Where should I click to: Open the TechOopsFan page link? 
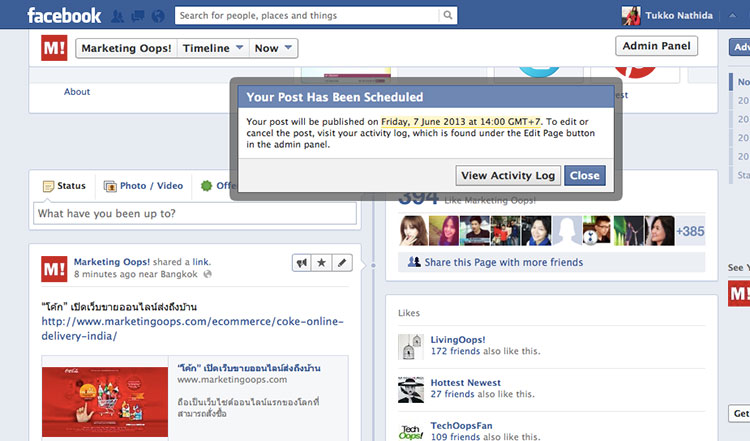(461, 426)
